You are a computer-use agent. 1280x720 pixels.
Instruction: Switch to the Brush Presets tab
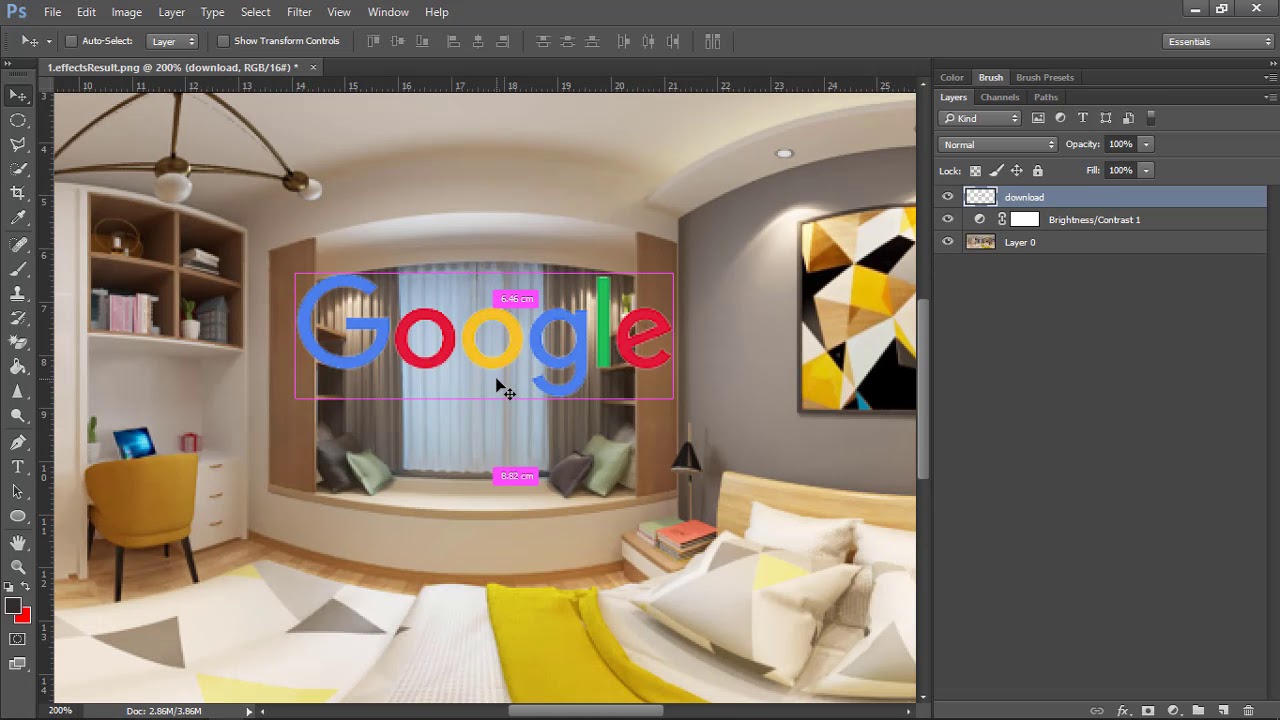point(1045,77)
